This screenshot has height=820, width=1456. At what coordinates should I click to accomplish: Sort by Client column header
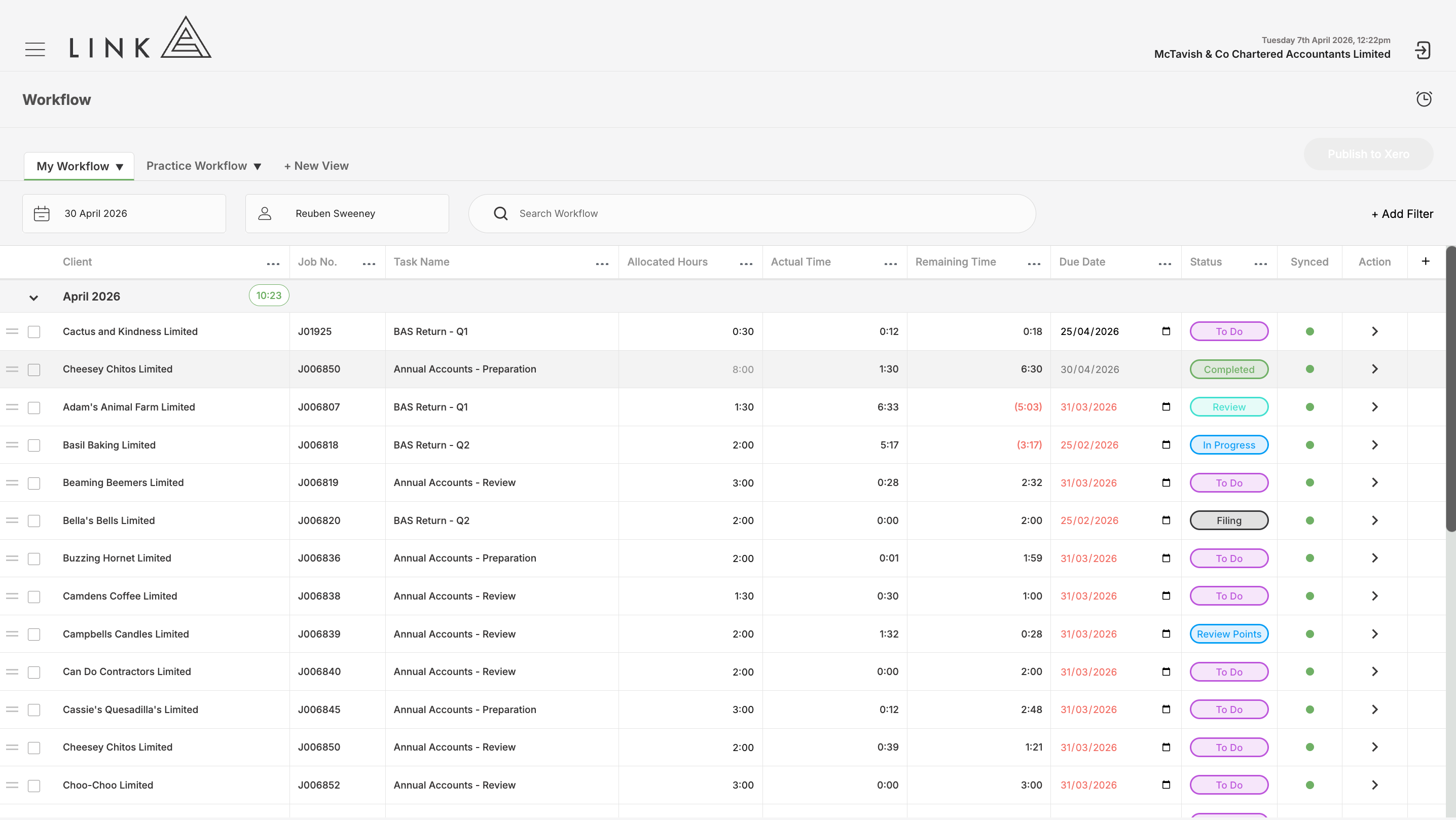click(77, 262)
